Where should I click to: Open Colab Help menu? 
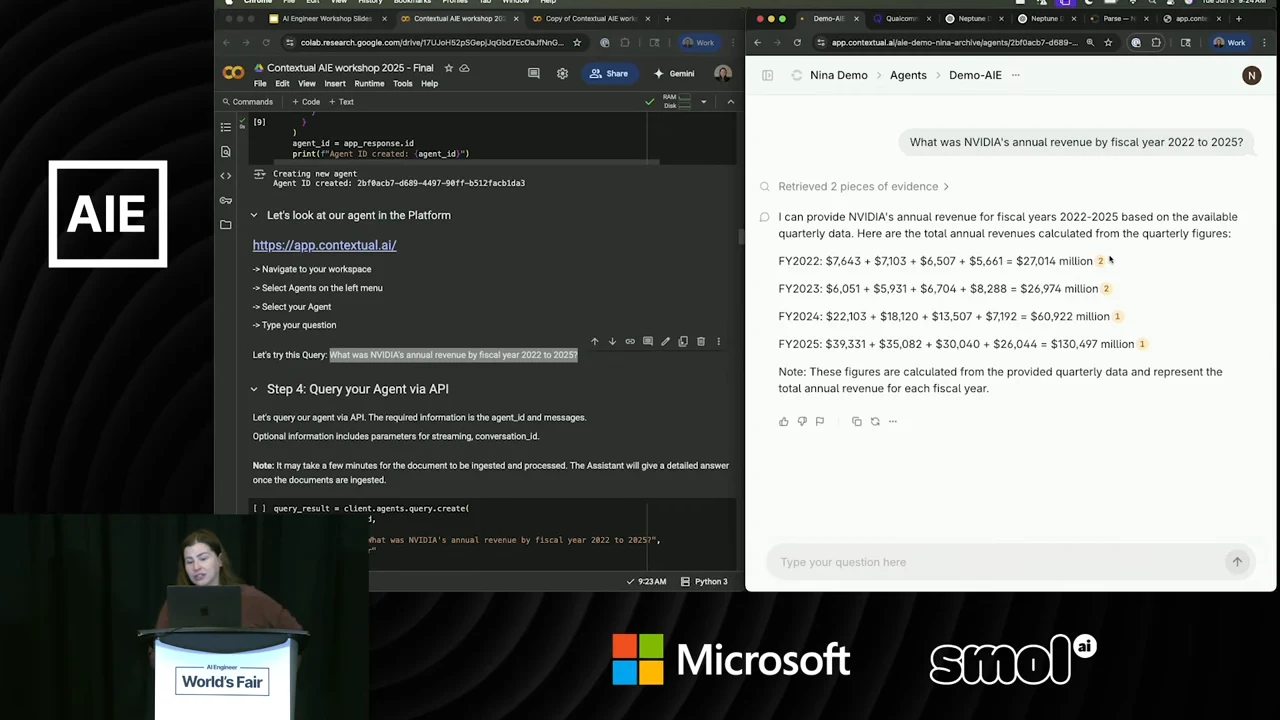click(429, 84)
